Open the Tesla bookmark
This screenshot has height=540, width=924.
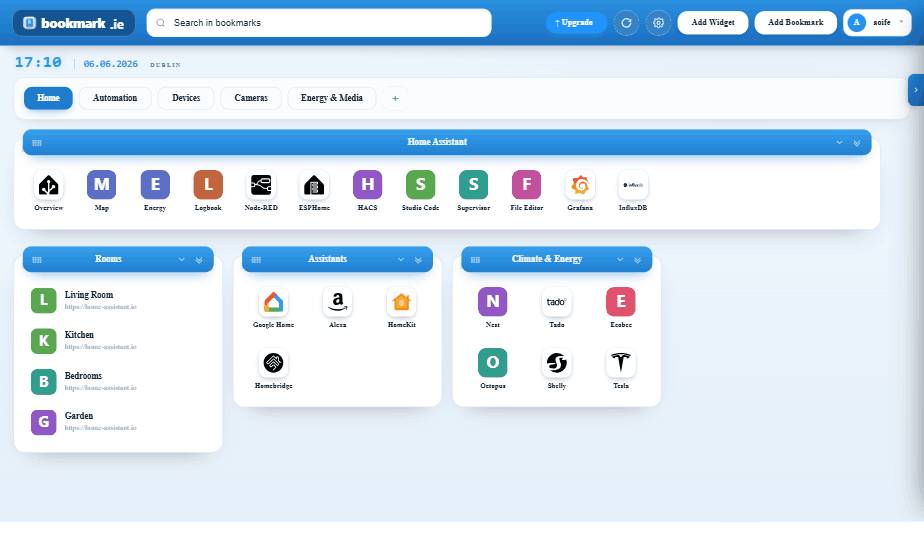(621, 363)
